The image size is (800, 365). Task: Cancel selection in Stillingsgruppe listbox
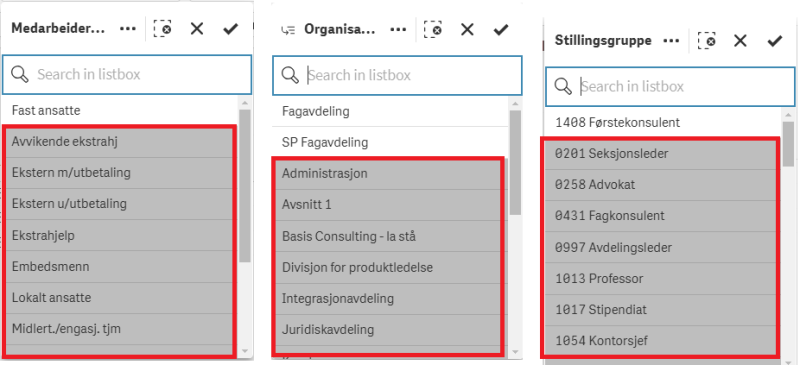tap(740, 40)
